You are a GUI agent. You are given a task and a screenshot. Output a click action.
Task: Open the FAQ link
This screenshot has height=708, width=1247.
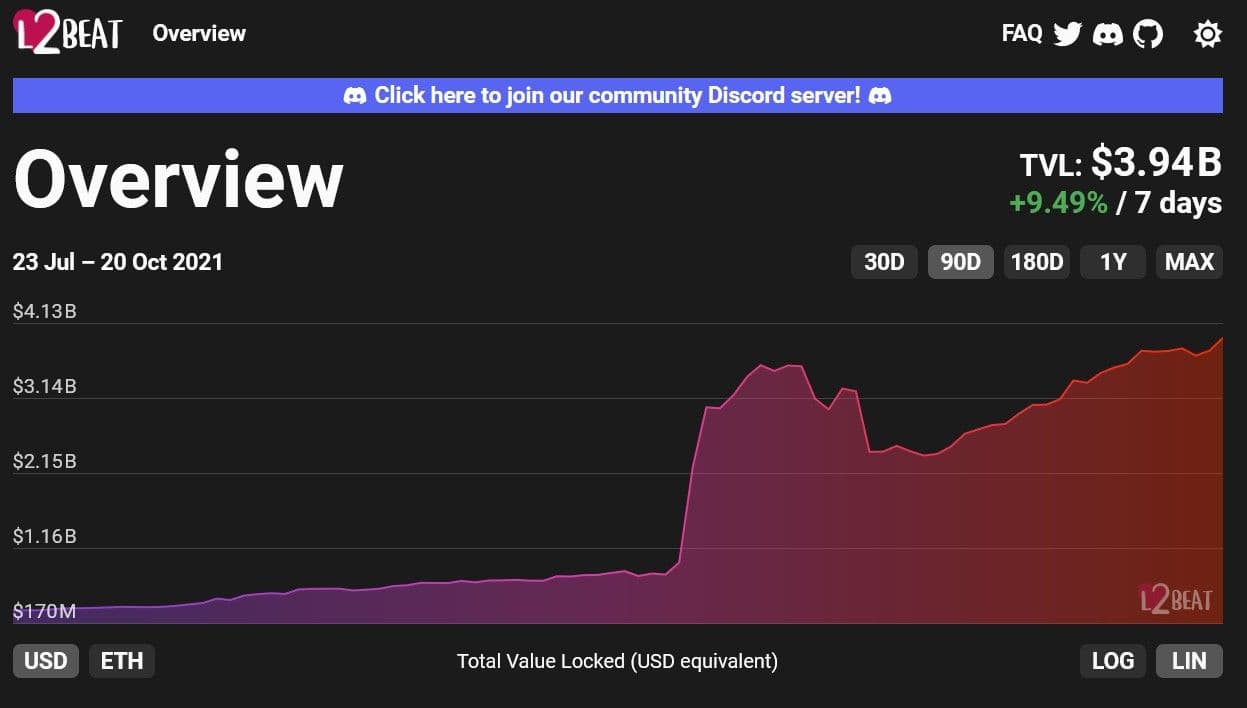(1022, 34)
